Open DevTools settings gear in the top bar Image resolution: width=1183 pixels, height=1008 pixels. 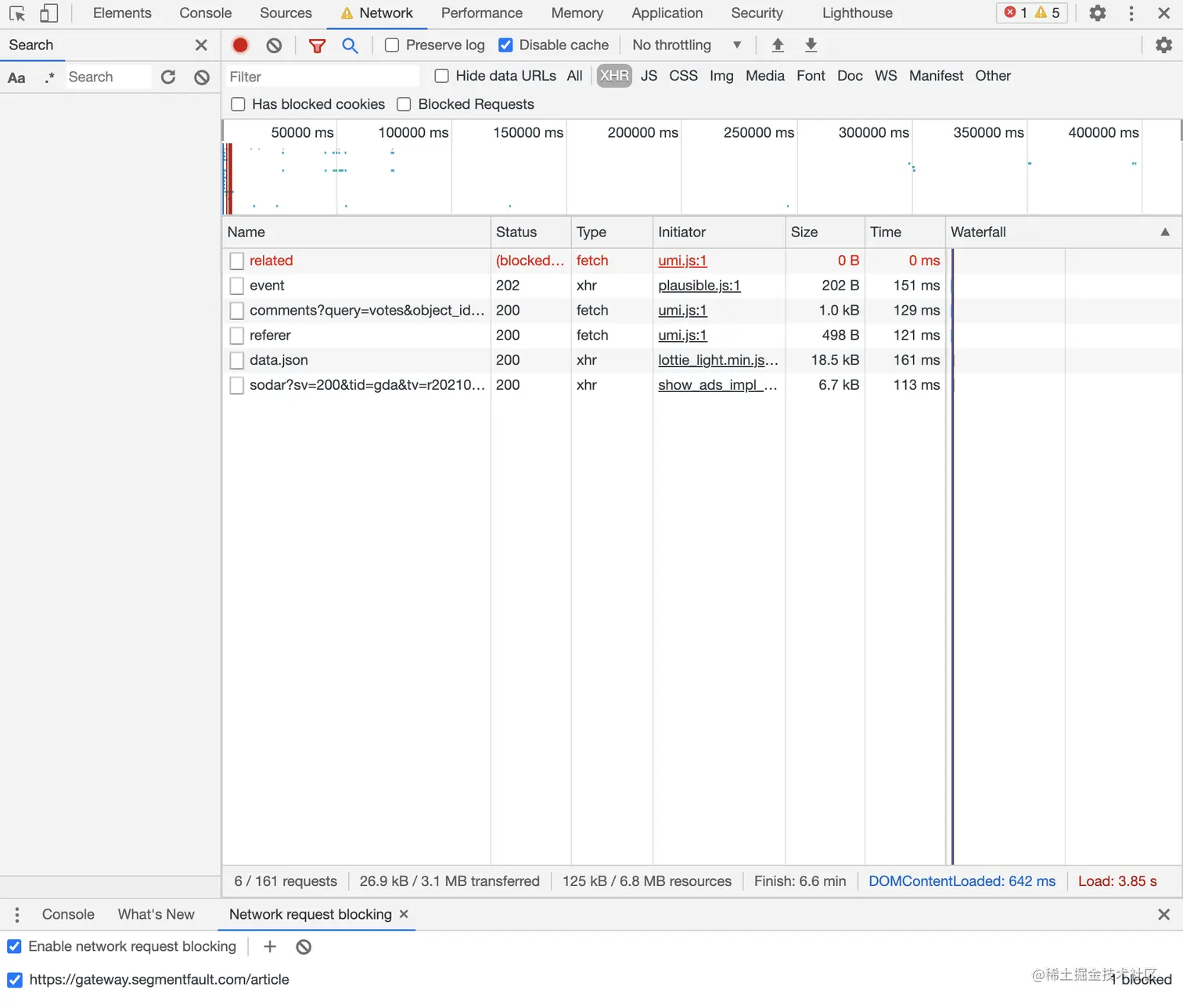click(1098, 13)
